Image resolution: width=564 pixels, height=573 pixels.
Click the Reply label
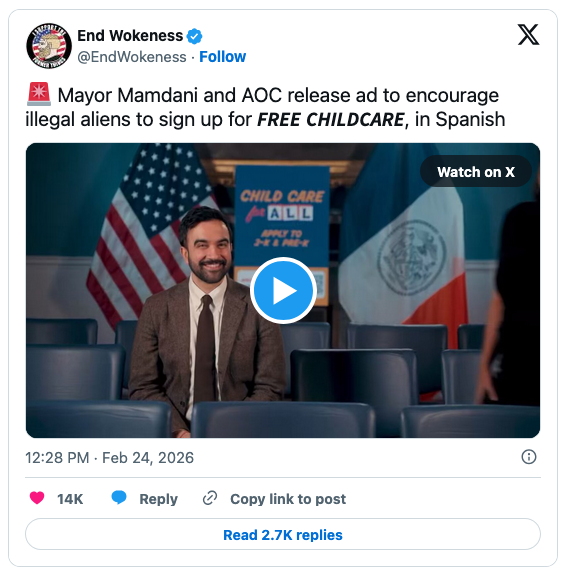[158, 499]
